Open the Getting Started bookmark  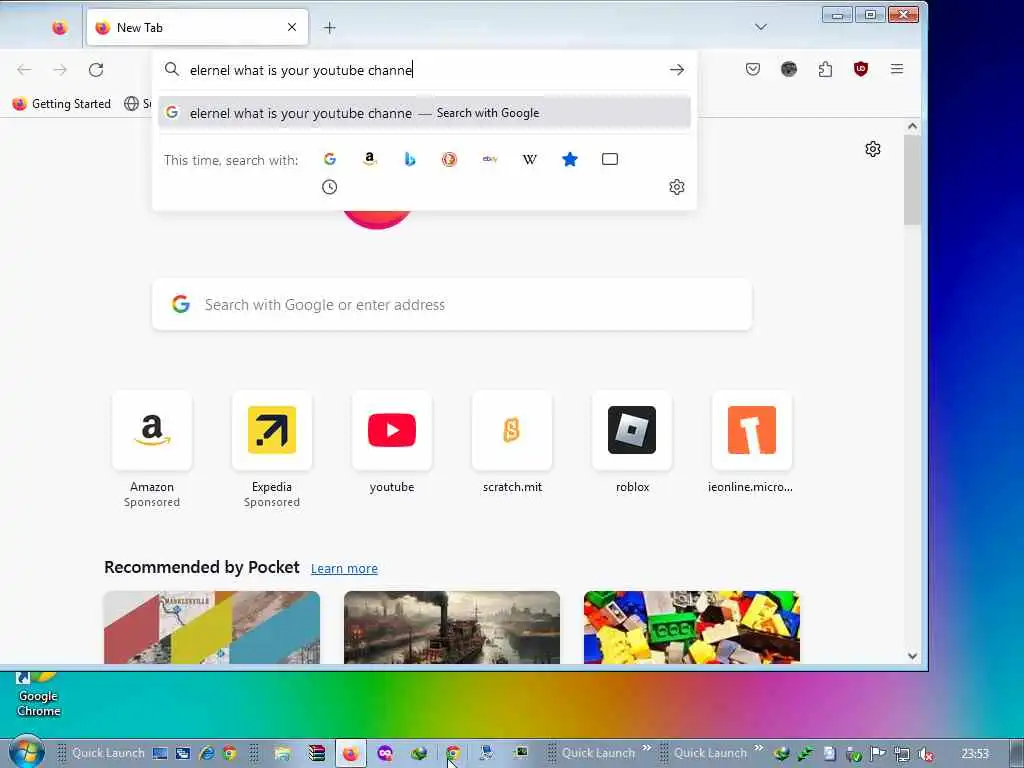[x=62, y=104]
